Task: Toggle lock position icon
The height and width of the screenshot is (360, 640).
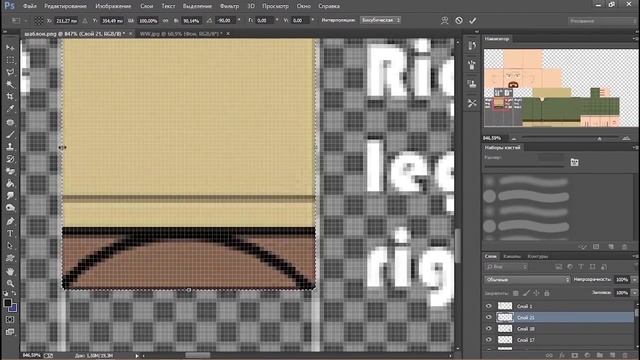Action: coord(536,293)
